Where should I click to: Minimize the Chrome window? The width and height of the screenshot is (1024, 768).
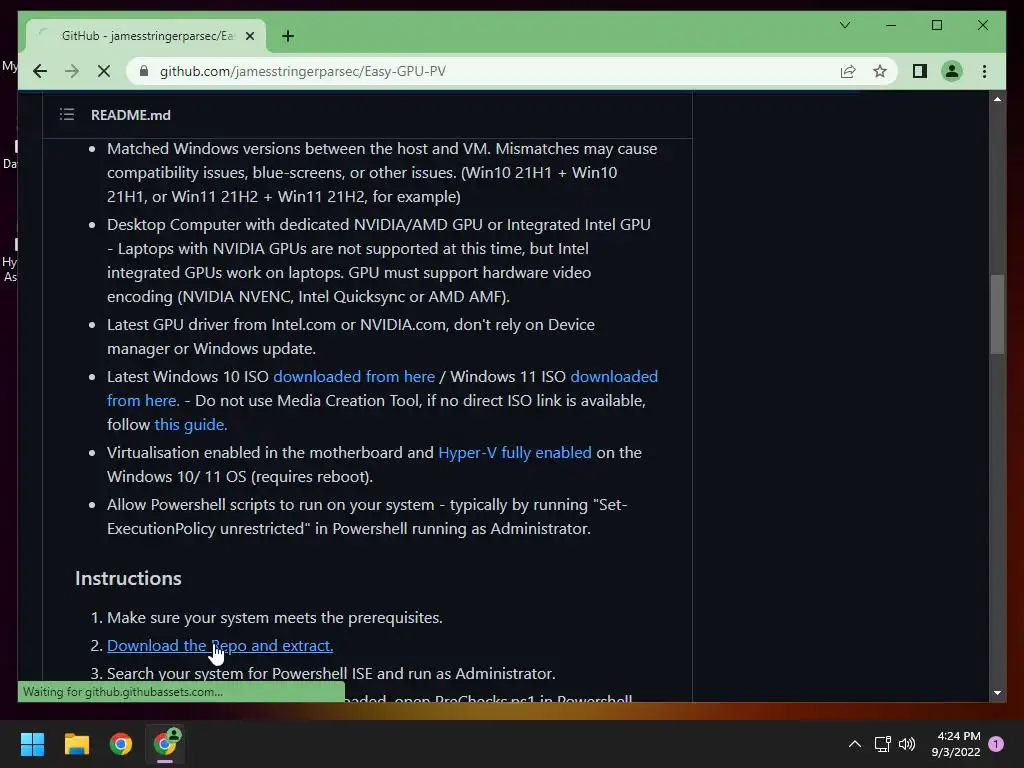(891, 25)
